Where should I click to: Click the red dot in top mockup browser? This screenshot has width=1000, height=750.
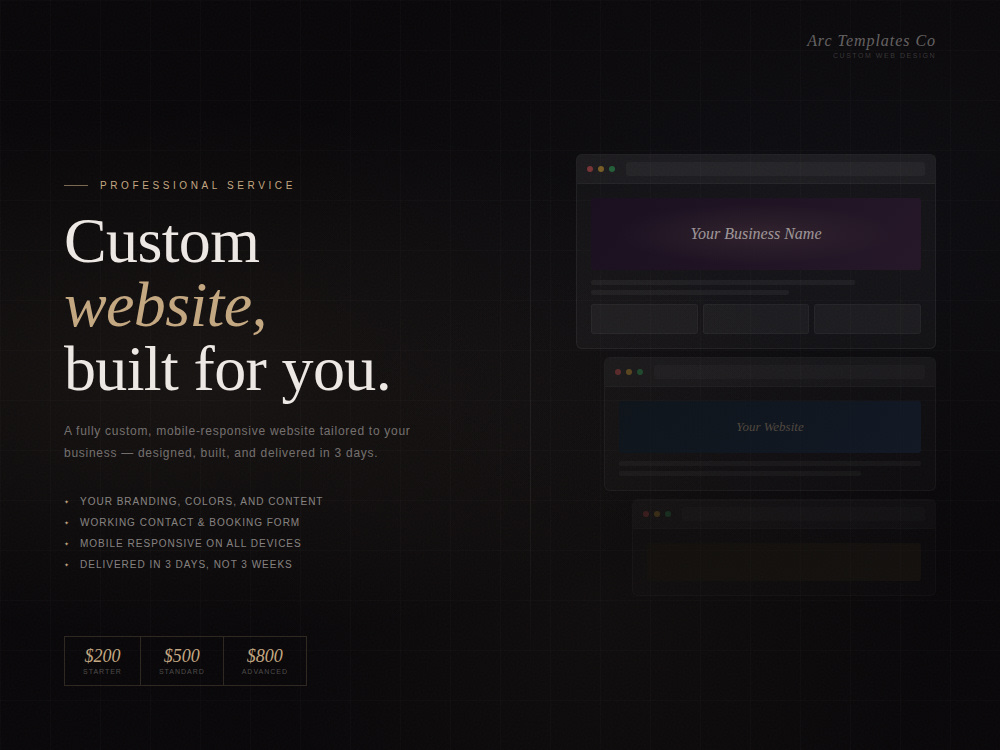click(590, 169)
